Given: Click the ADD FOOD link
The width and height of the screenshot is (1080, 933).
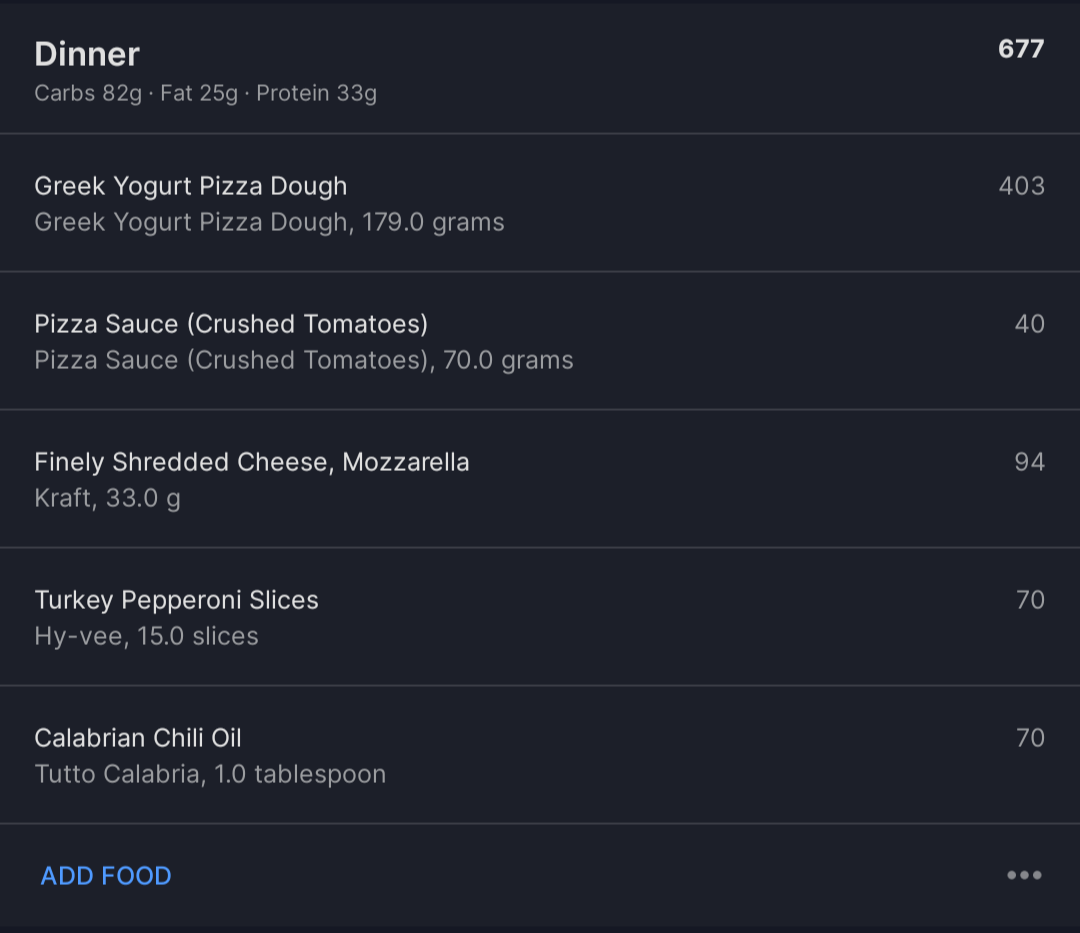Looking at the screenshot, I should click(106, 876).
